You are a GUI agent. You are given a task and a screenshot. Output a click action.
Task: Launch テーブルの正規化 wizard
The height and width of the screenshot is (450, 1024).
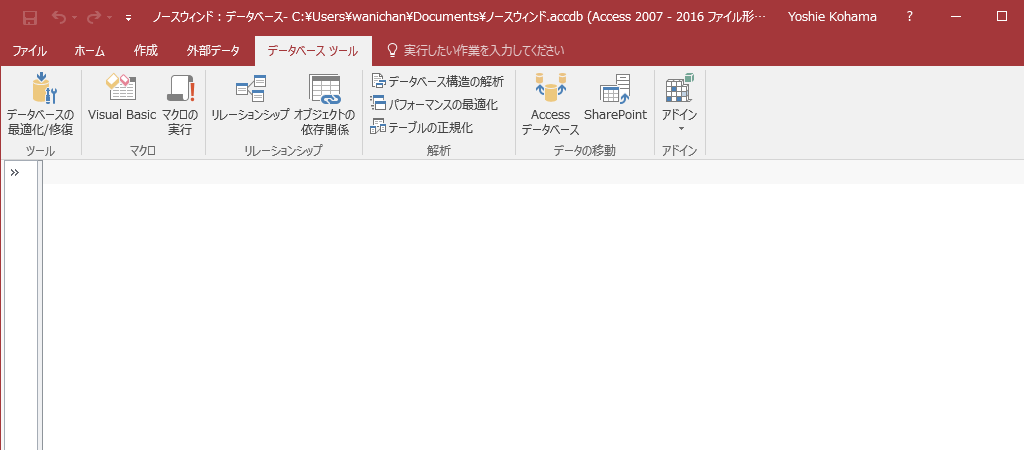pos(422,127)
